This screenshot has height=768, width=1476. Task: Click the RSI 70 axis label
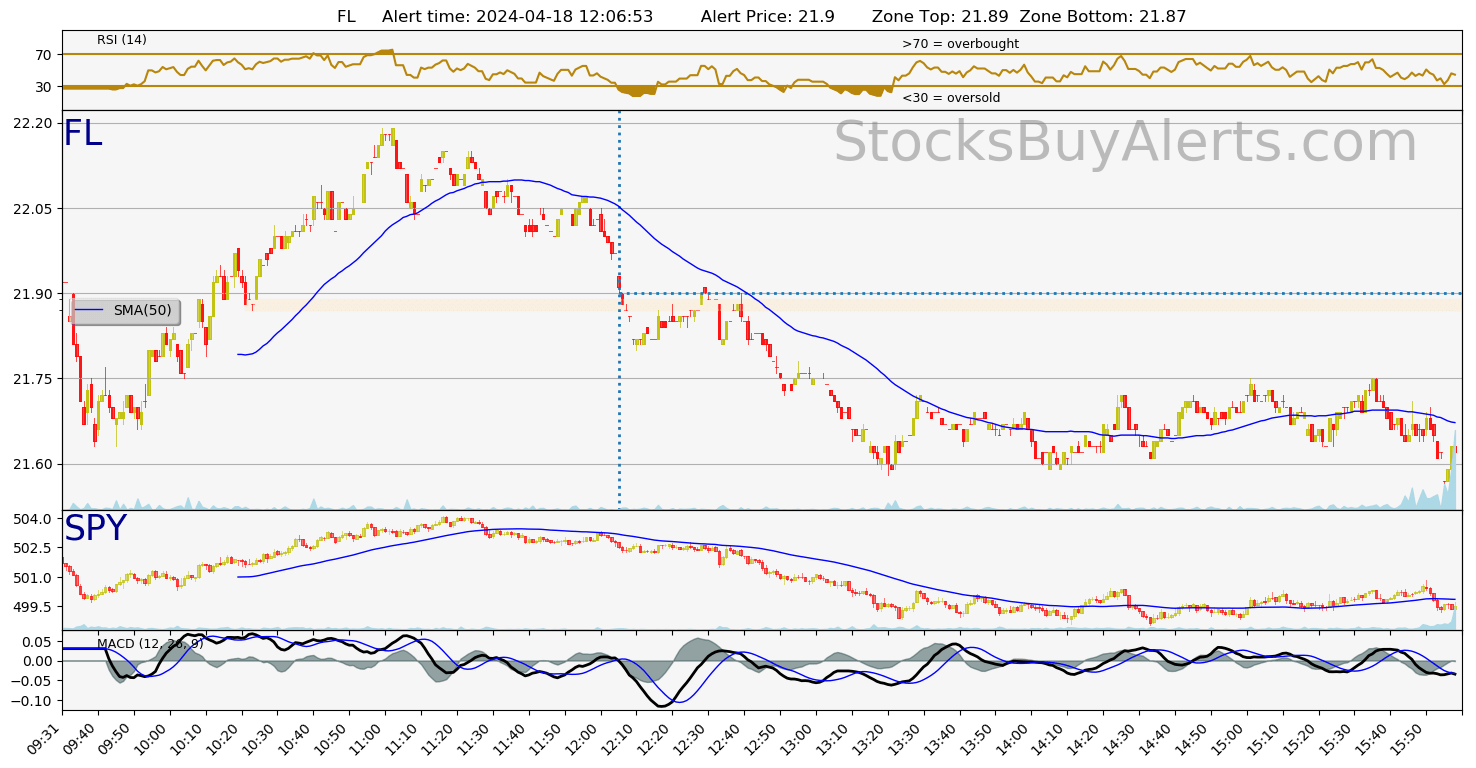(x=43, y=54)
